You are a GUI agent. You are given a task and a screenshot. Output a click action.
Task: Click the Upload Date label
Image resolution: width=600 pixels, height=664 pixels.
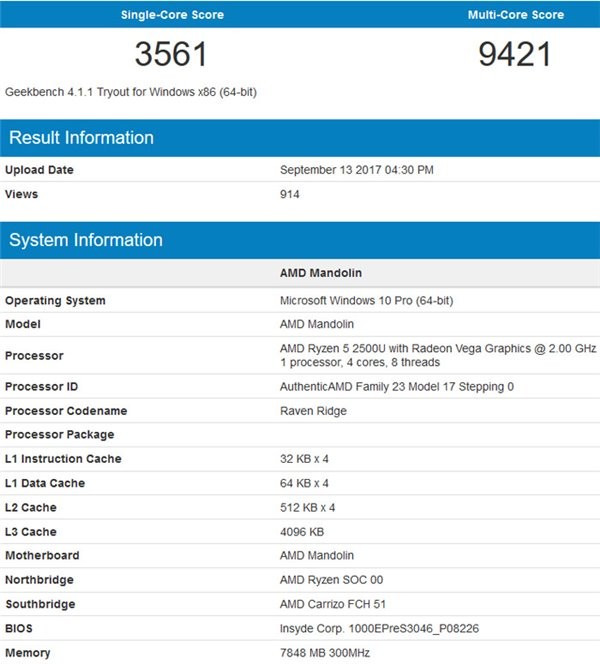(39, 170)
